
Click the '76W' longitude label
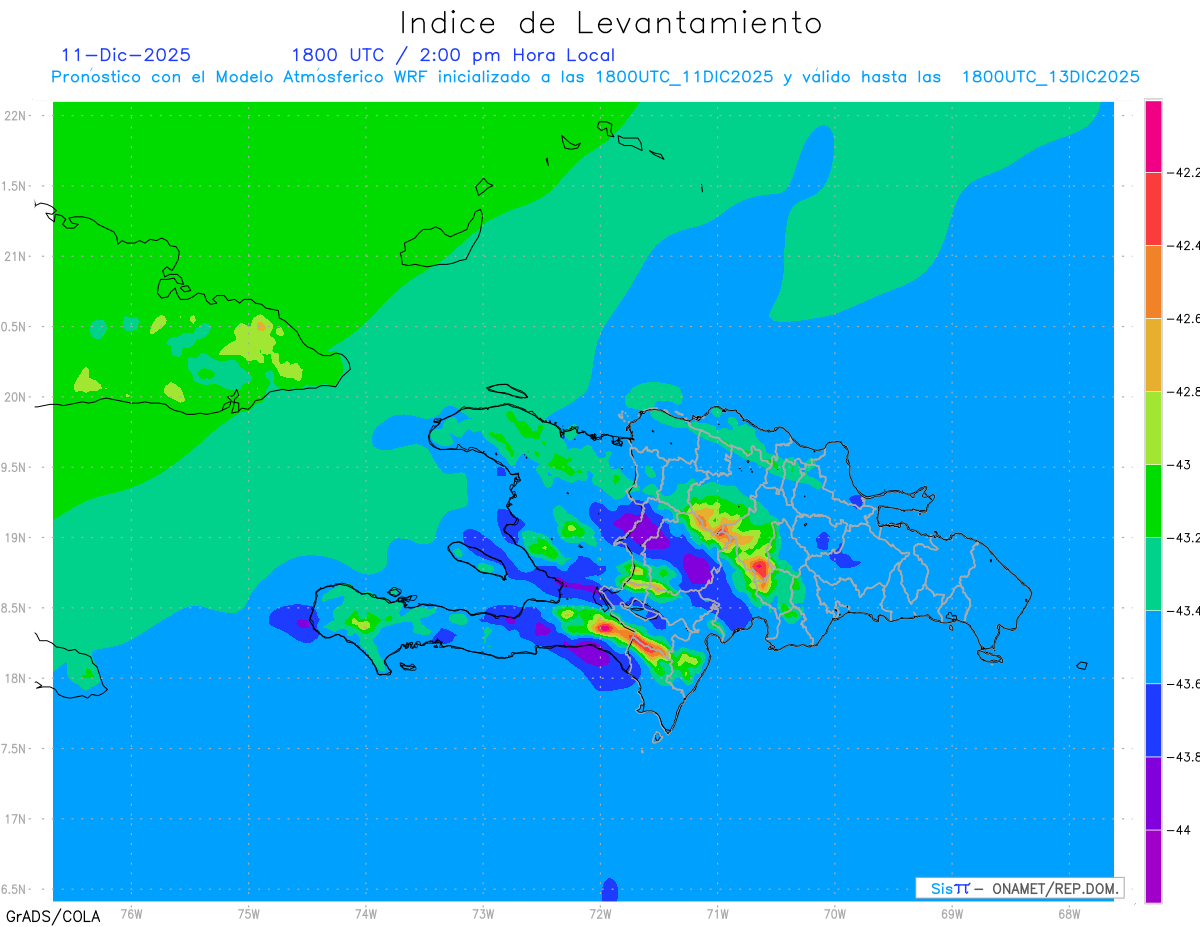coord(131,914)
